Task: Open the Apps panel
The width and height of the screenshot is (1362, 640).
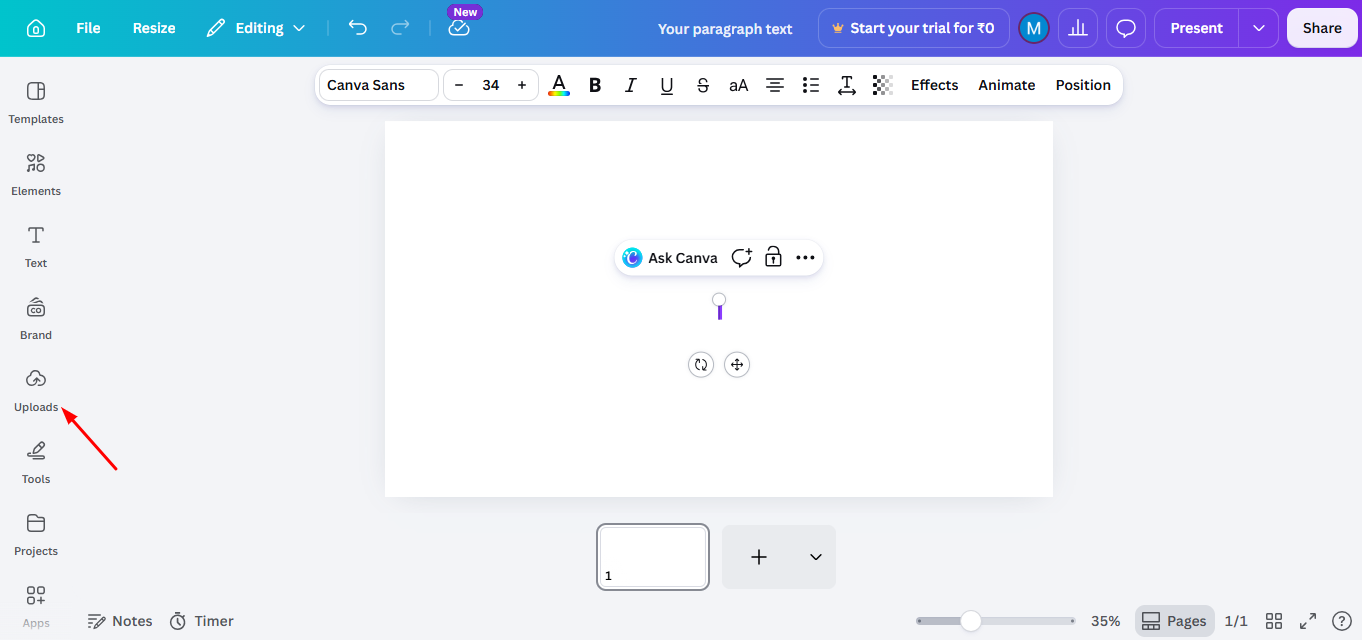Action: pos(36,607)
